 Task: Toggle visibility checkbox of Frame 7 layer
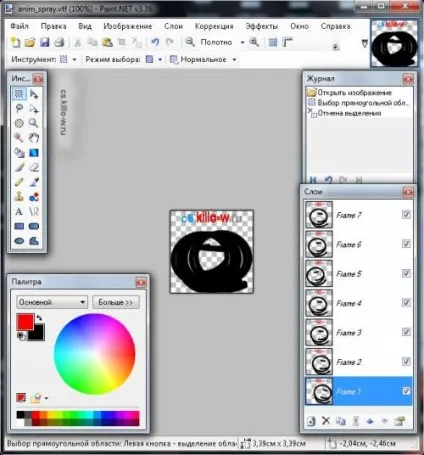click(406, 214)
